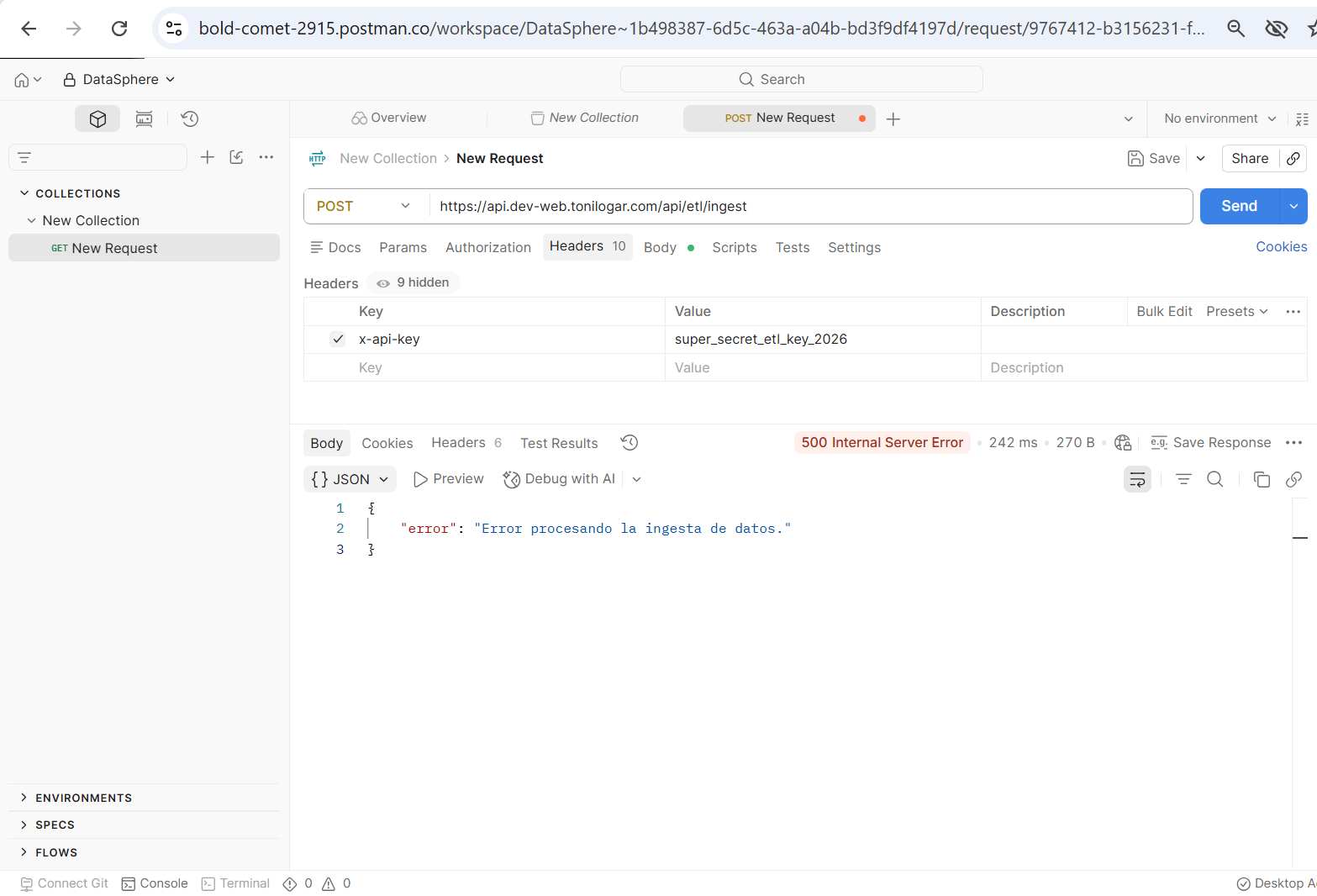Open Debug with AI dropdown arrow
Viewport: 1317px width, 896px height.
pos(637,479)
